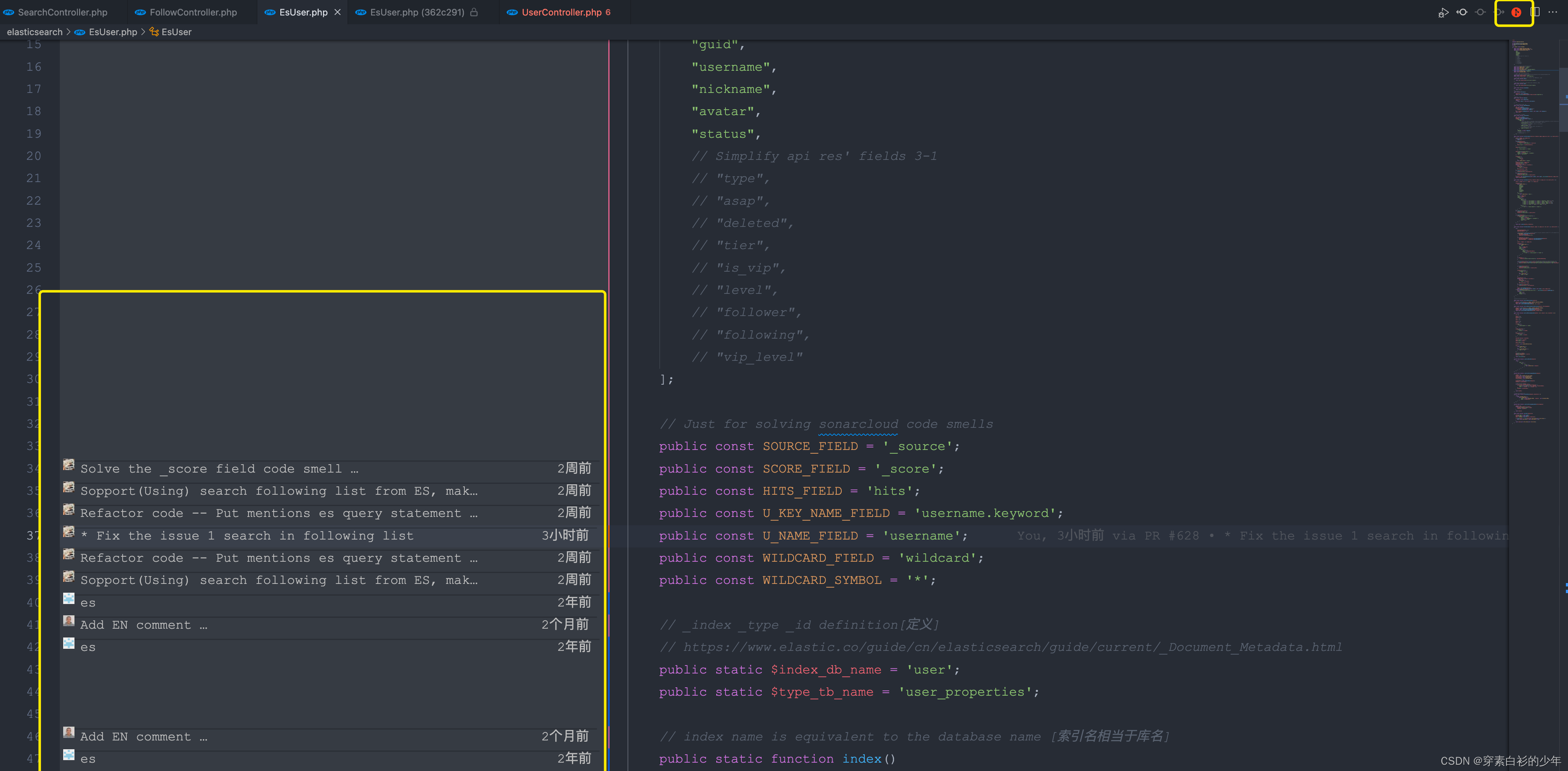Click avatar icon of first 'es' blame entry
1568x771 pixels.
tap(69, 599)
